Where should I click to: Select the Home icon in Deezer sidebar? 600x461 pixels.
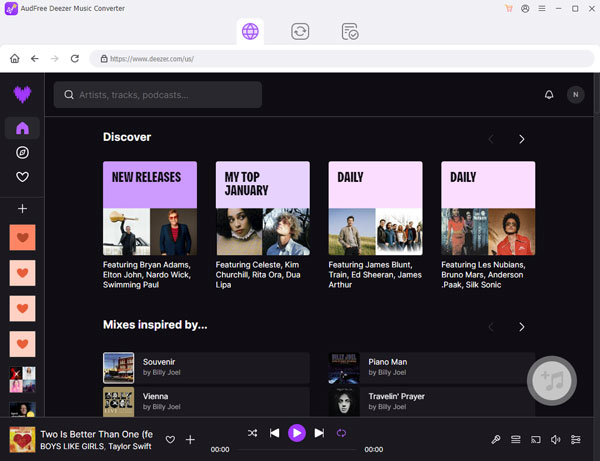coord(22,128)
